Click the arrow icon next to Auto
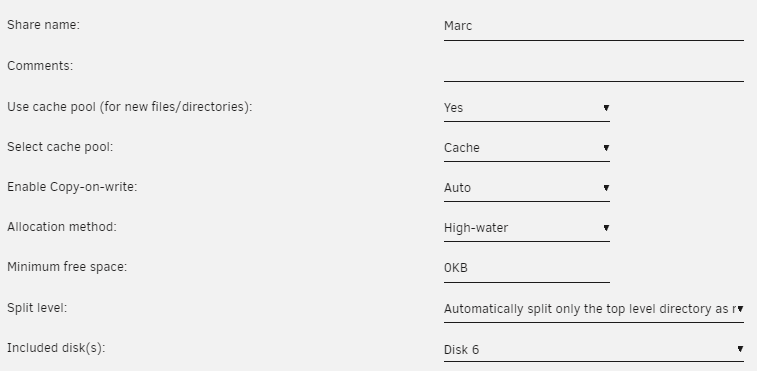Screen dimensions: 757x371 coord(606,188)
